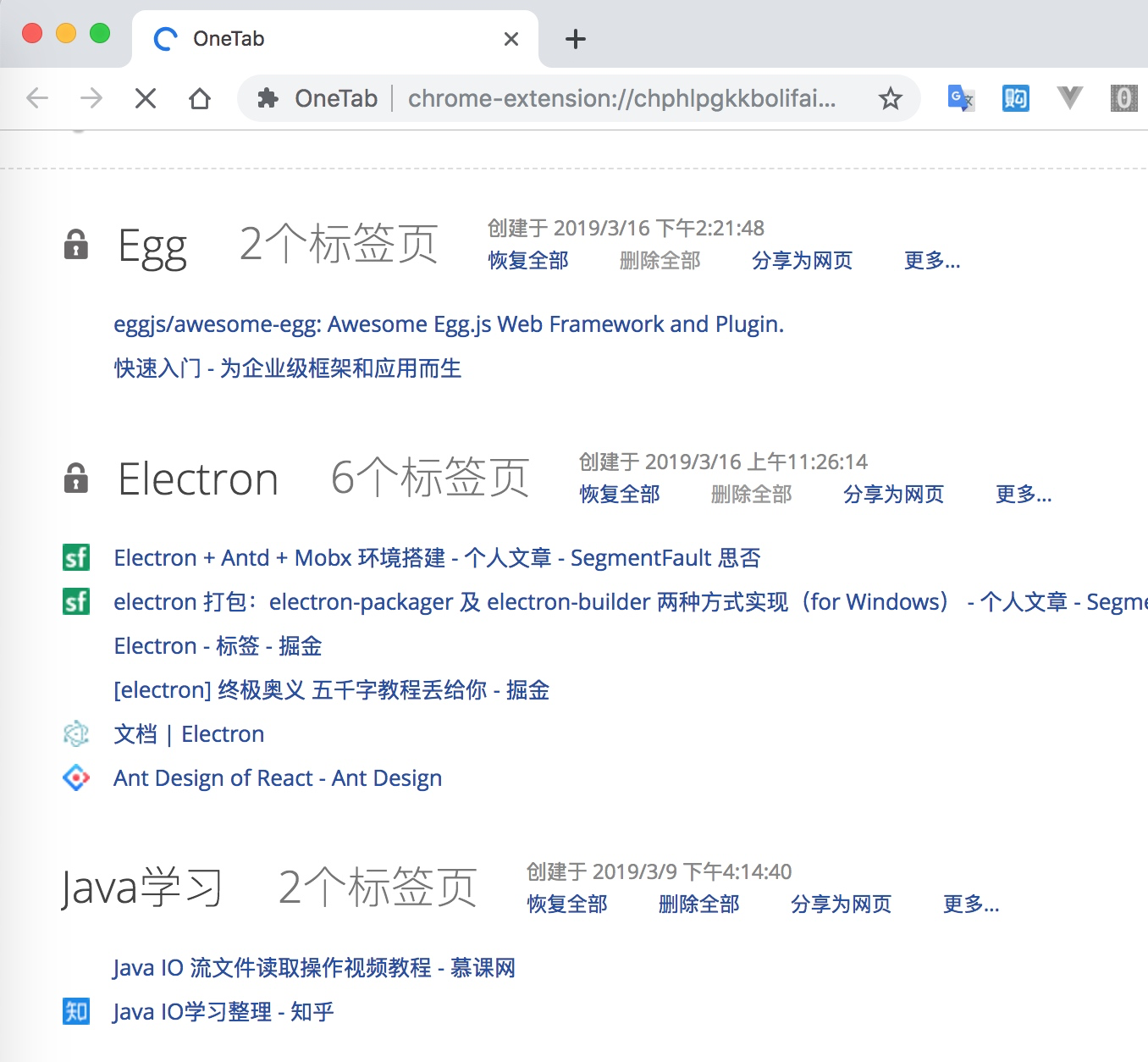
Task: Open eggjs/awesome-egg link
Action: click(x=449, y=324)
